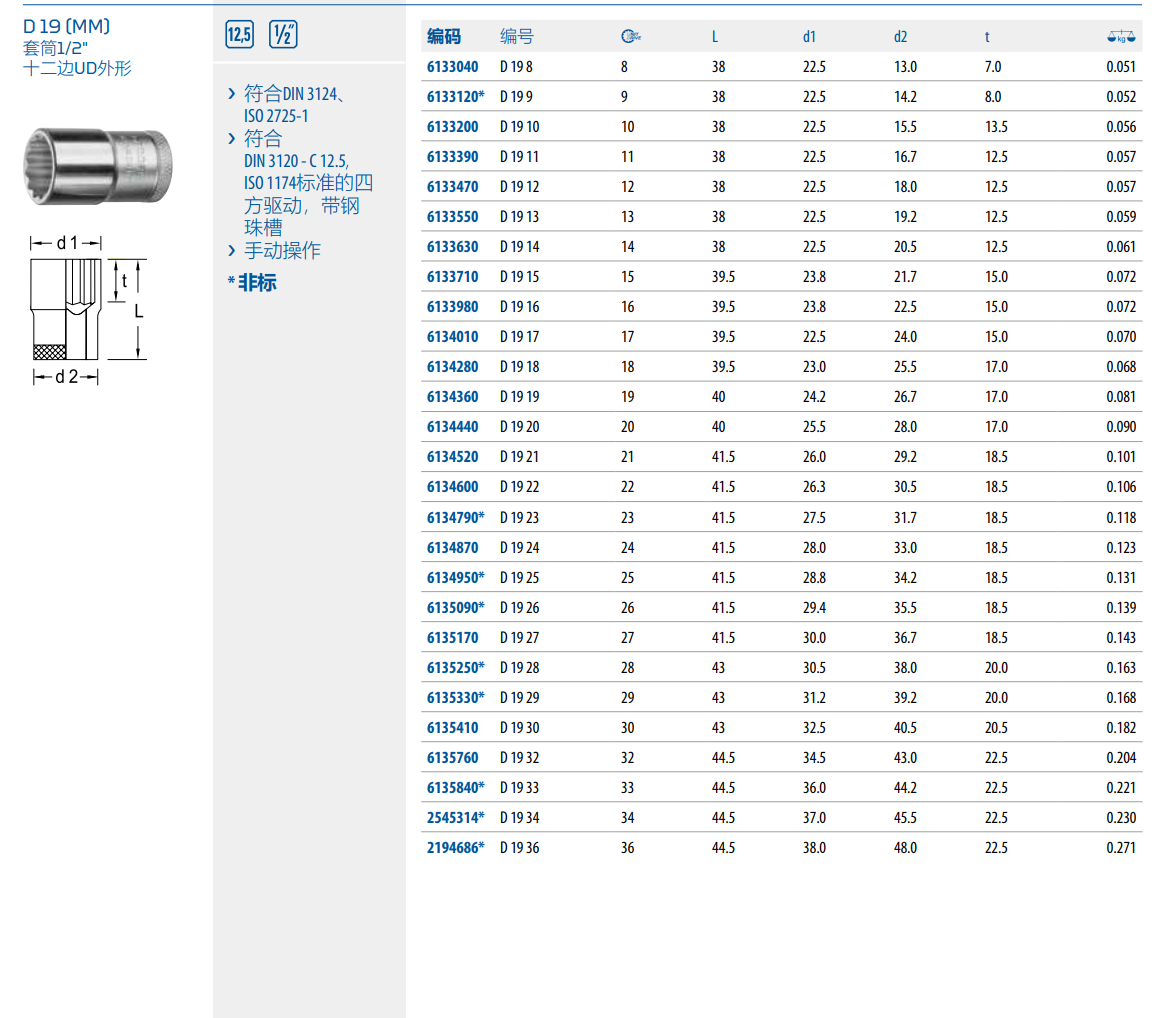Click the 1/2 inch drive icon
Screen dimensions: 1167x1018
[x=284, y=35]
